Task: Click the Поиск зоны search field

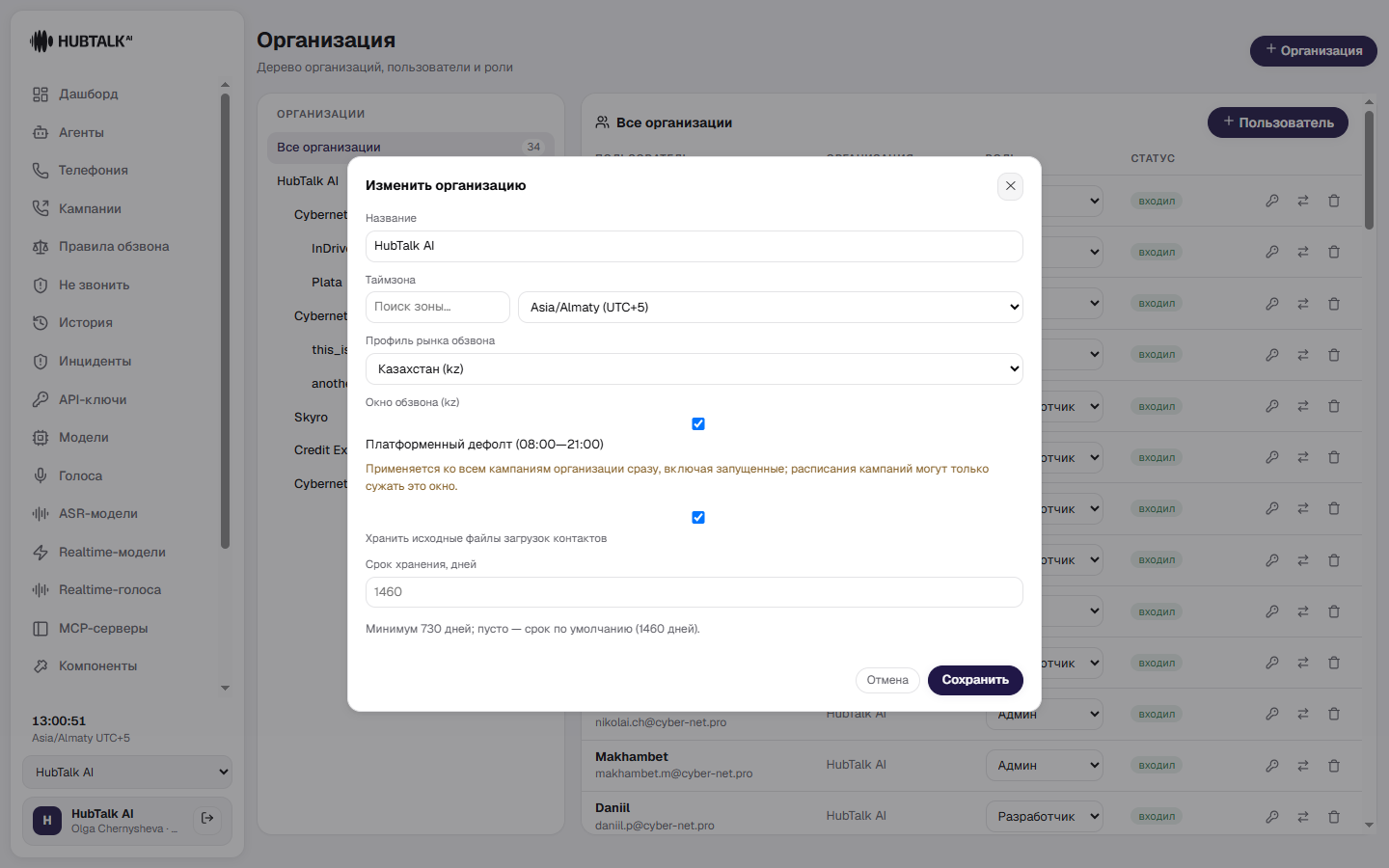Action: pyautogui.click(x=438, y=308)
